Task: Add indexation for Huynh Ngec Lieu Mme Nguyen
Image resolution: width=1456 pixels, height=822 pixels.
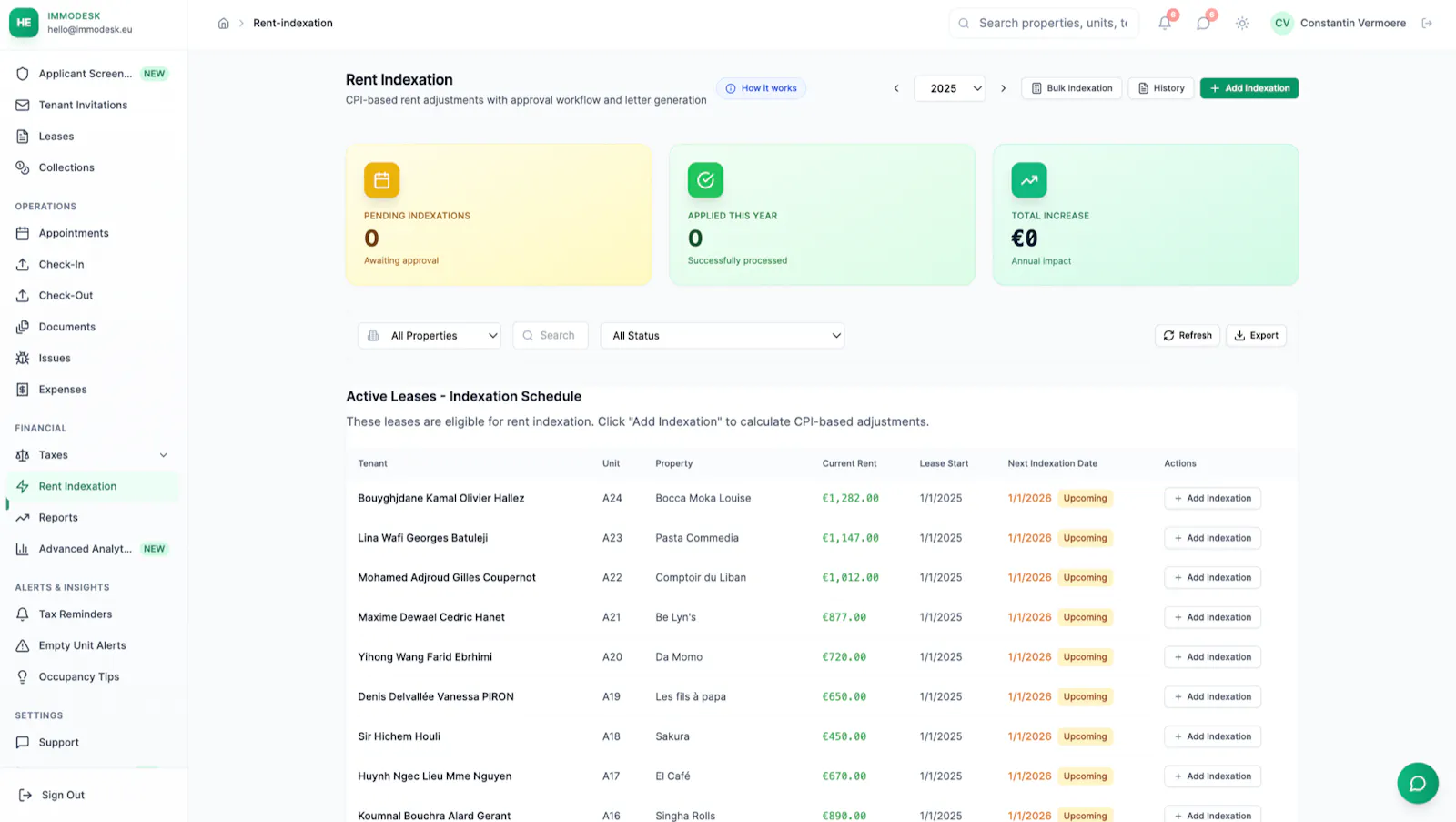Action: coord(1212,776)
